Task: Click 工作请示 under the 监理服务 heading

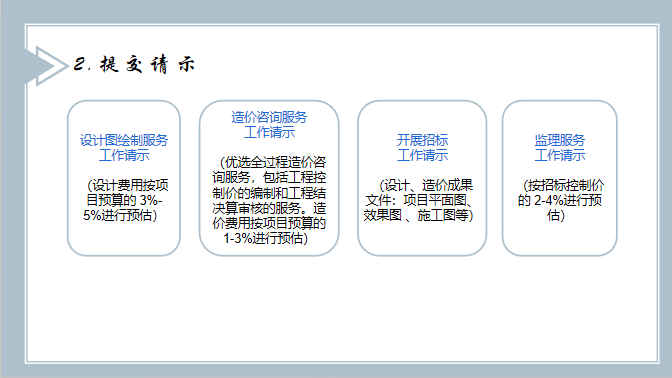Action: pyautogui.click(x=560, y=155)
